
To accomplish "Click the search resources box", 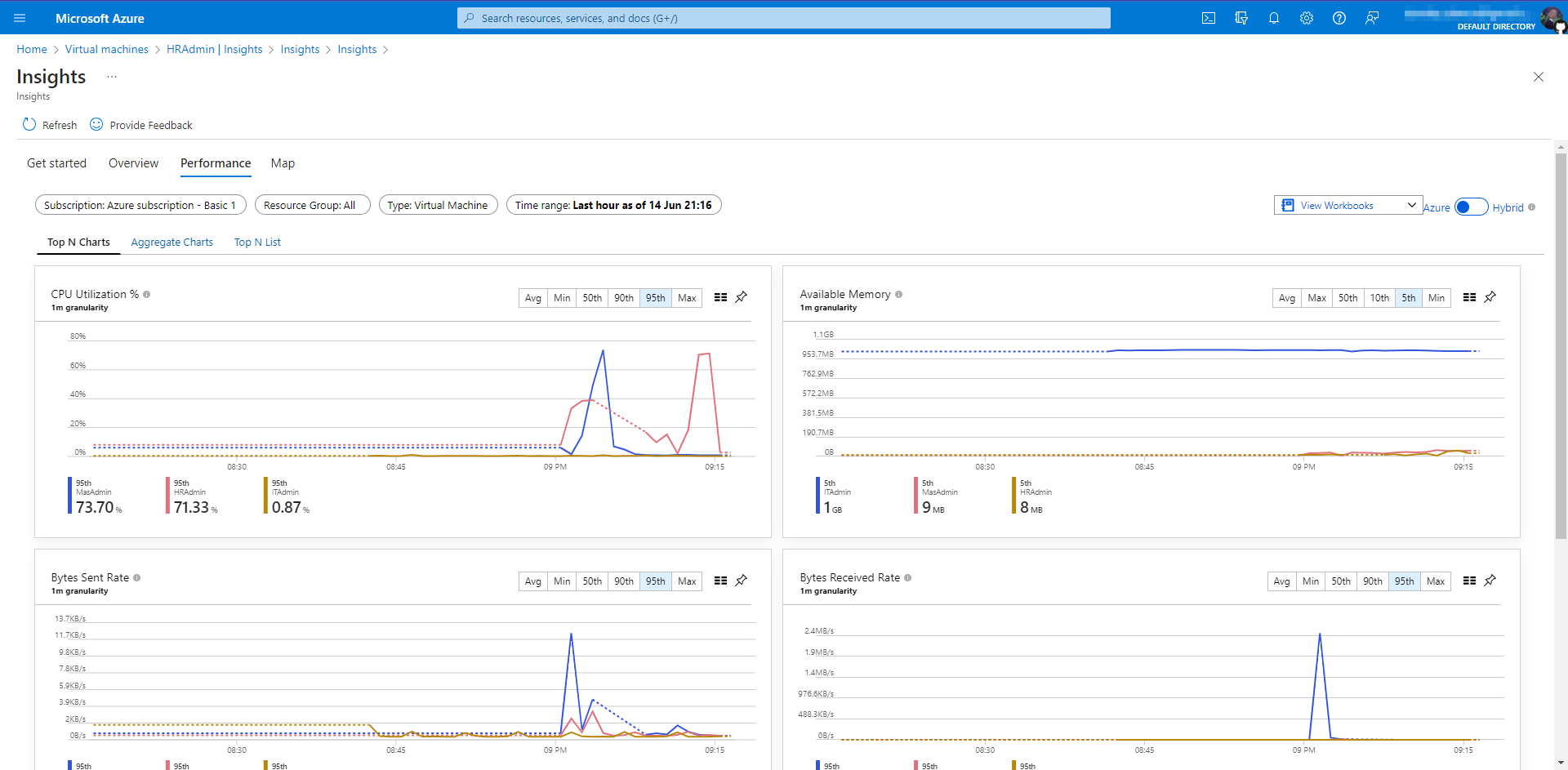I will click(x=784, y=18).
